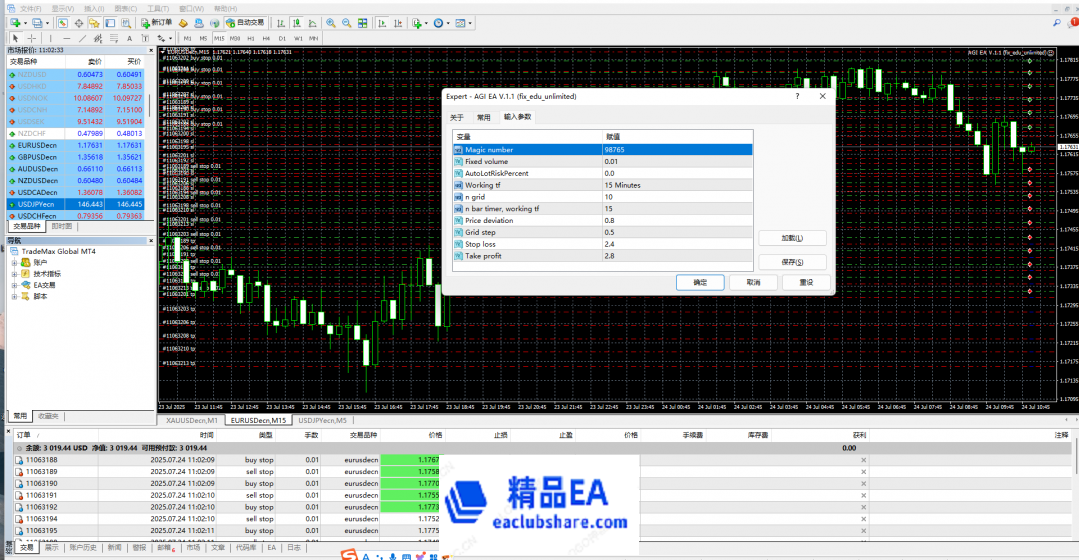This screenshot has height=560, width=1079.
Task: Switch chart to H4 timeframe
Action: coord(266,39)
